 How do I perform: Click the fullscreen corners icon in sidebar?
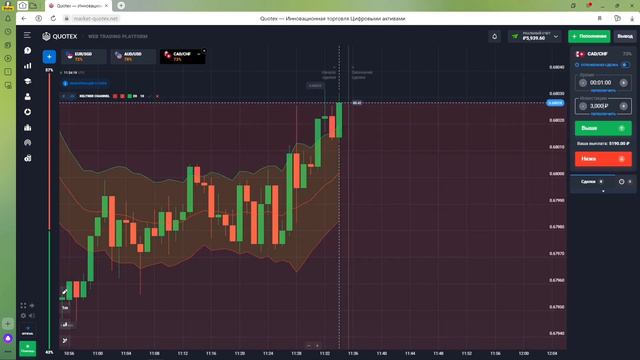click(23, 305)
